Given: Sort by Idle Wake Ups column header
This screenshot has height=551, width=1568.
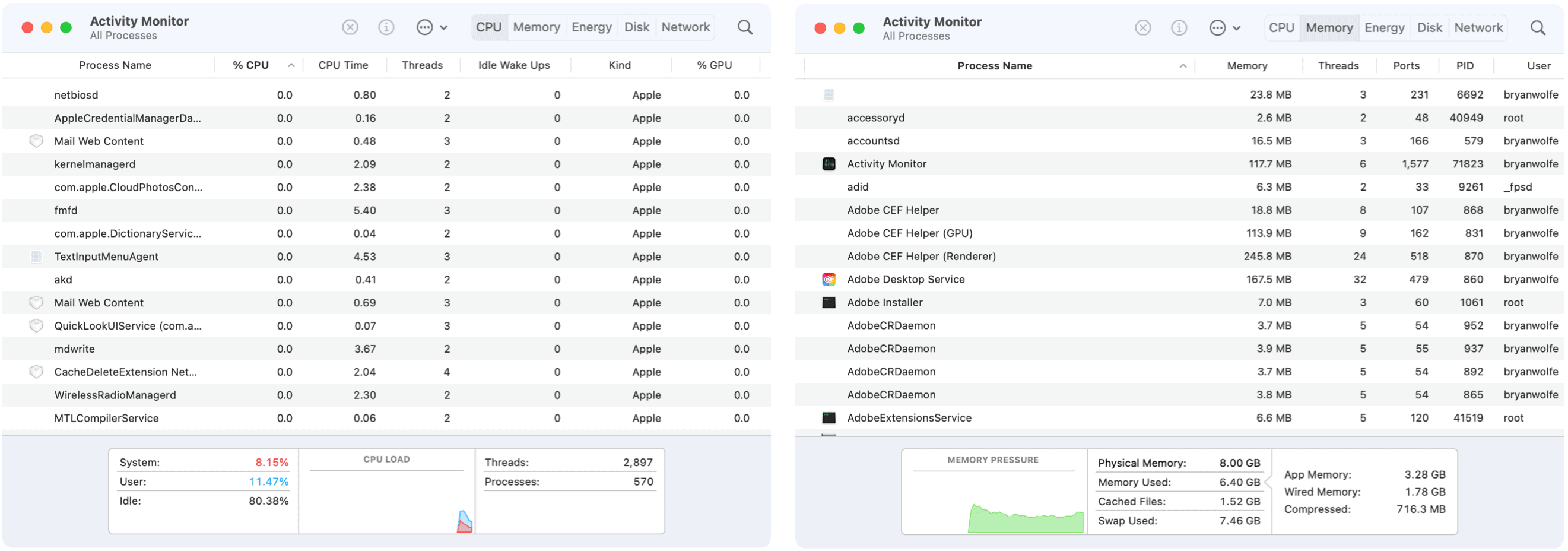Looking at the screenshot, I should point(515,65).
